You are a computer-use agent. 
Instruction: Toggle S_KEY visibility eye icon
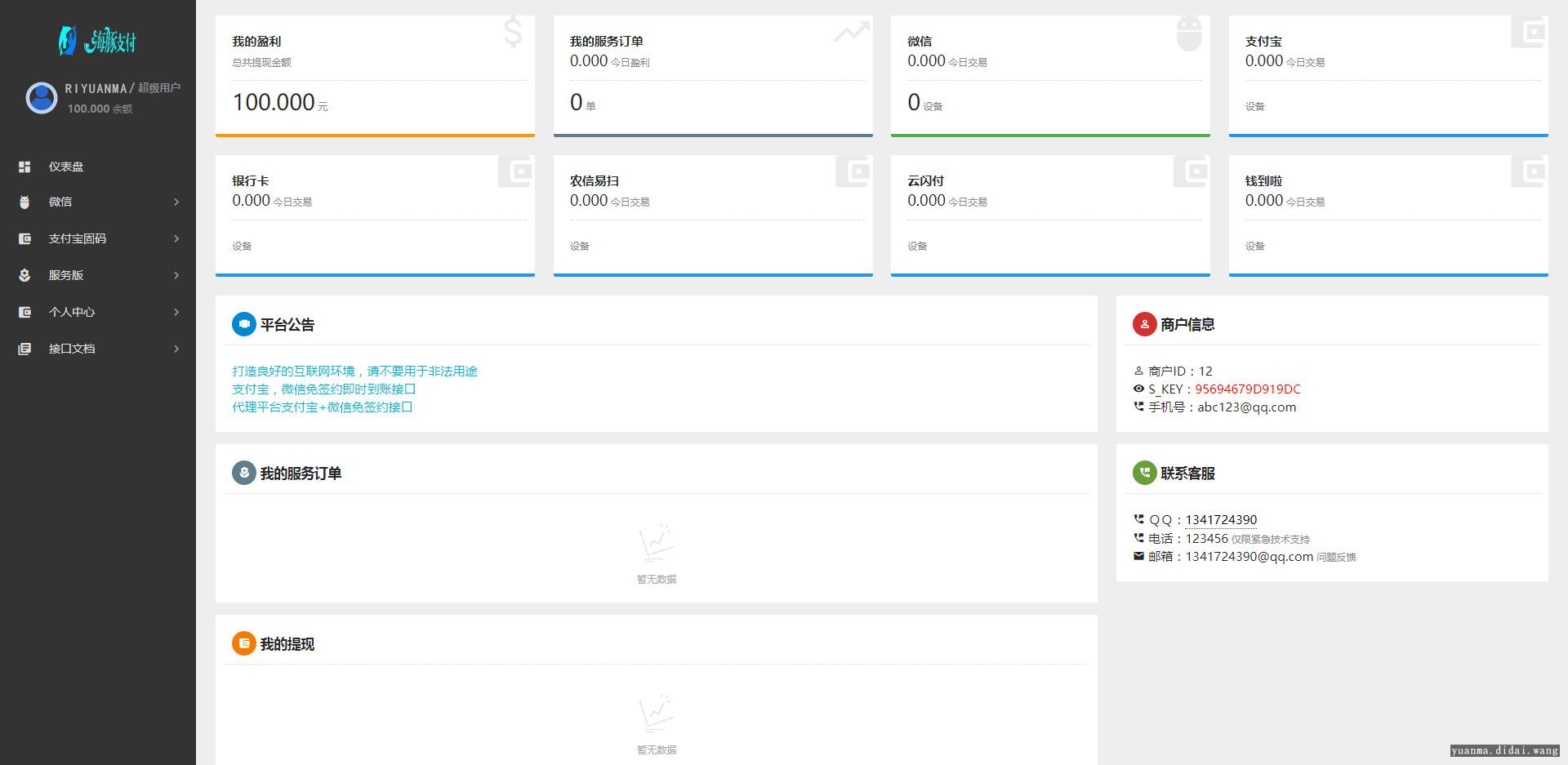1138,389
